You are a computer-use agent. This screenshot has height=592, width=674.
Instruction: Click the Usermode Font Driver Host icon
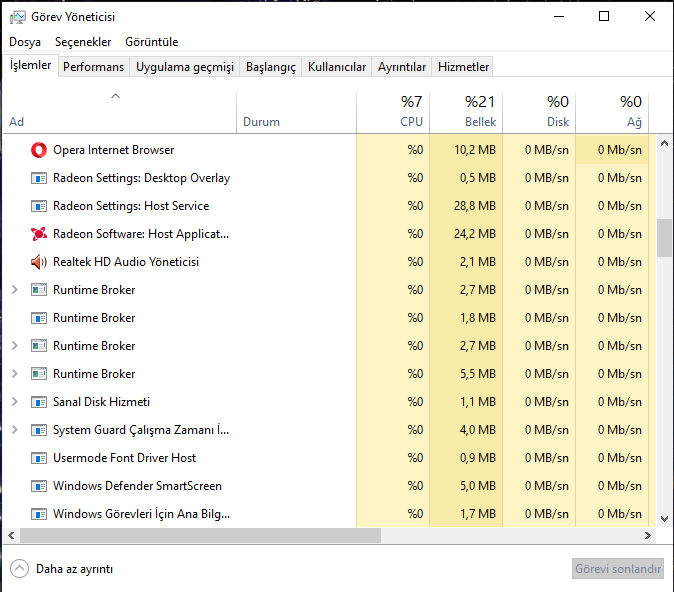click(39, 458)
